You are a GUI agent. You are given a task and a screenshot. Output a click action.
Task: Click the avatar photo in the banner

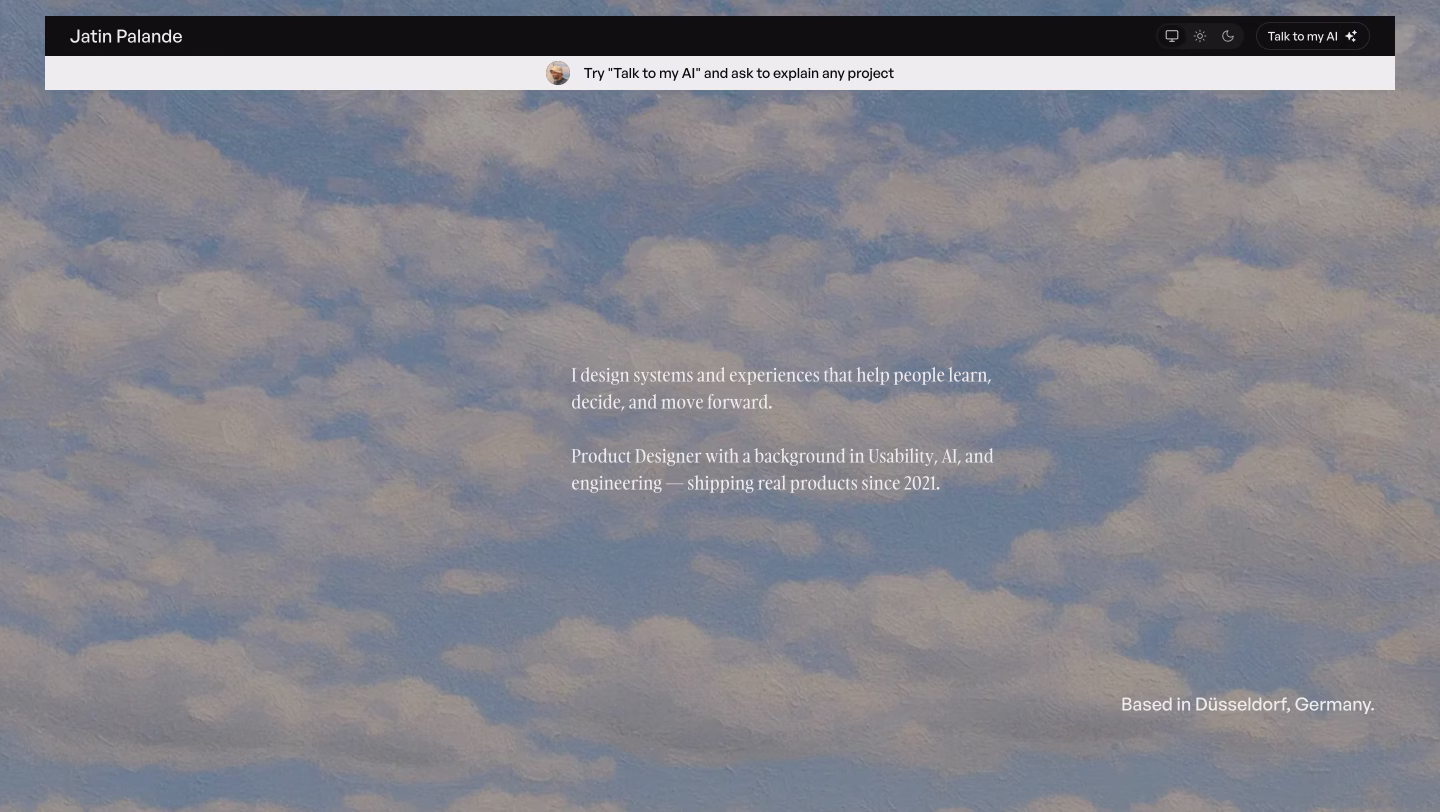tap(558, 73)
